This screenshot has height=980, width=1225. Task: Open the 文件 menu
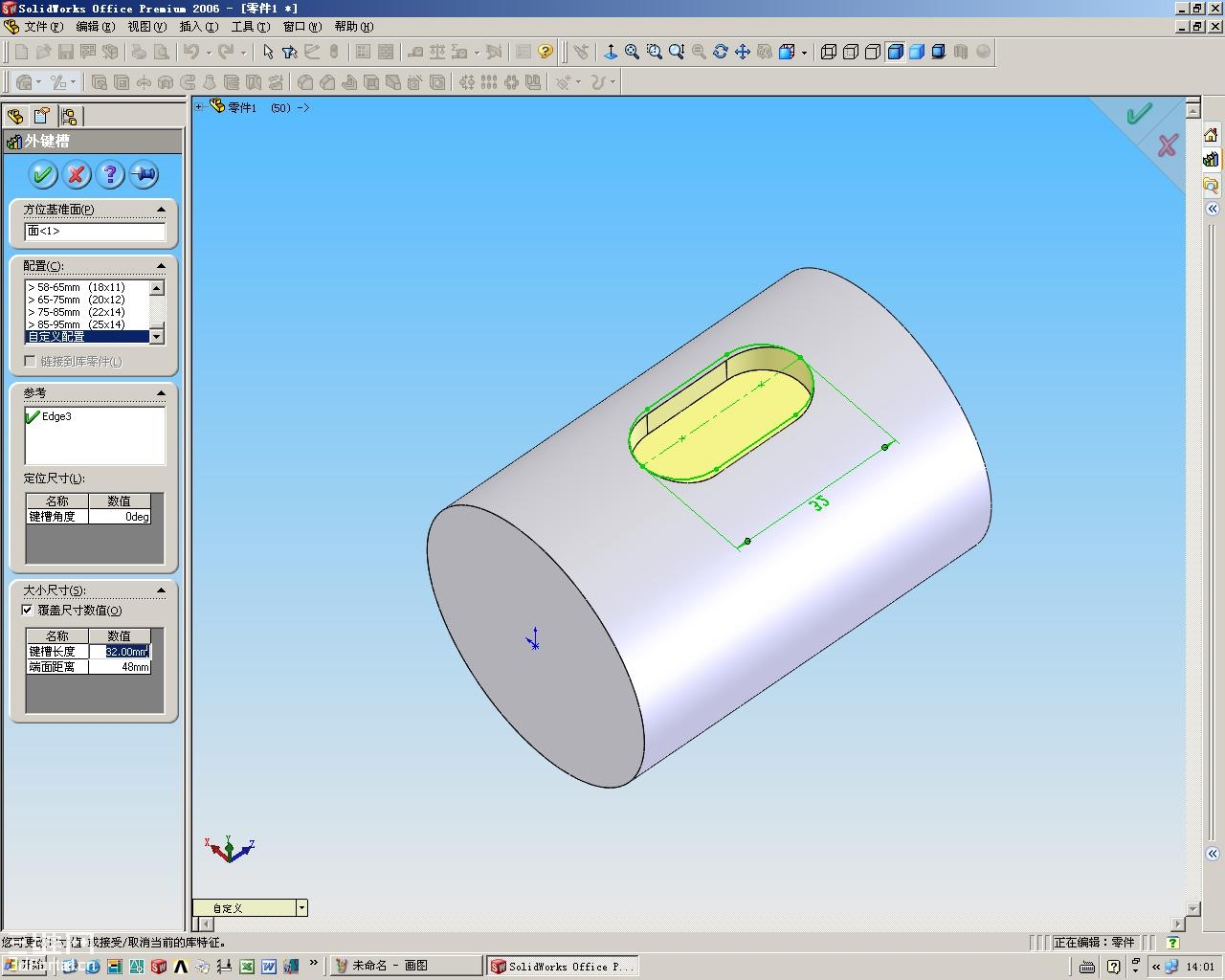(x=43, y=27)
